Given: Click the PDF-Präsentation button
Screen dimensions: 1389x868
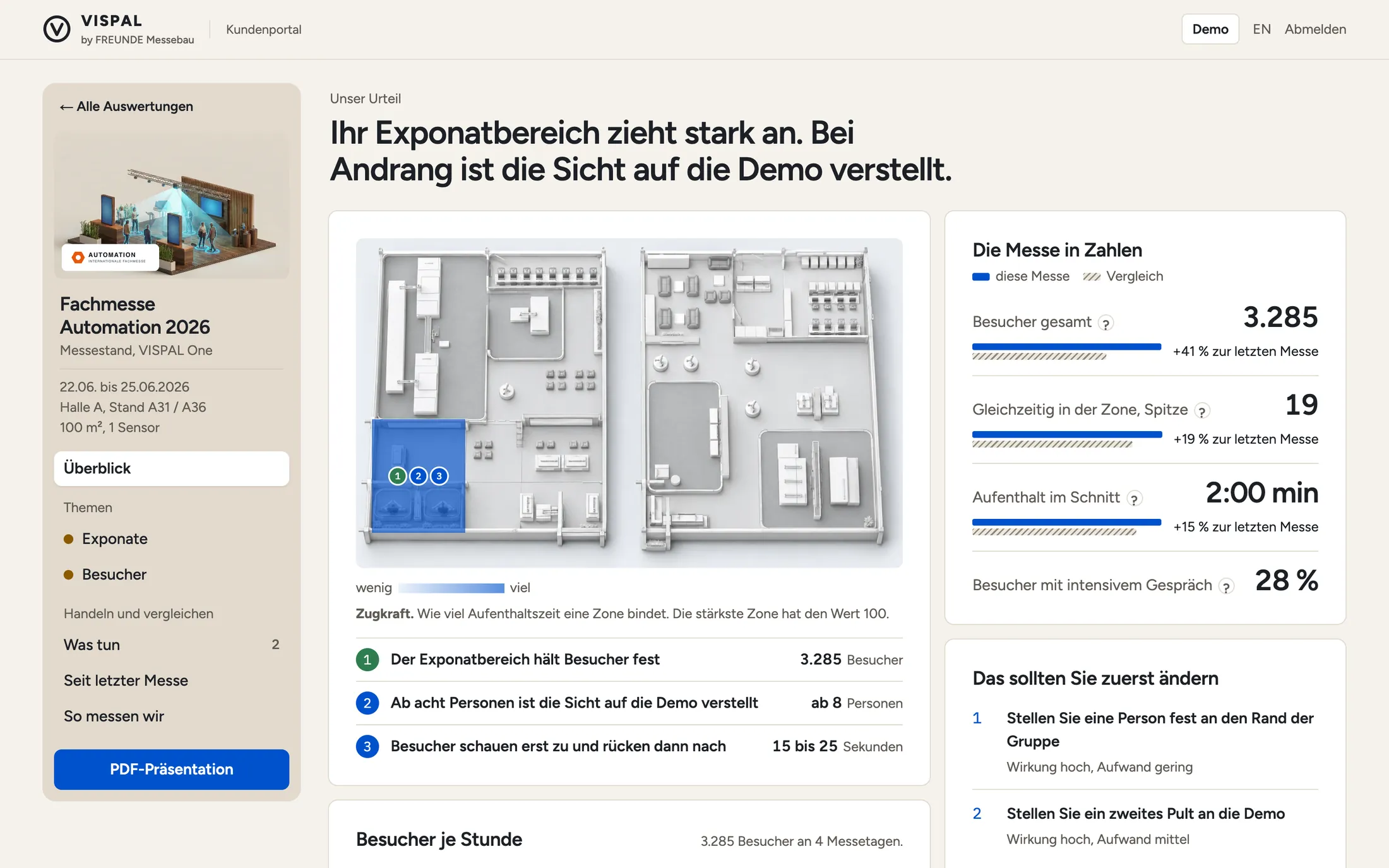Looking at the screenshot, I should pos(172,769).
